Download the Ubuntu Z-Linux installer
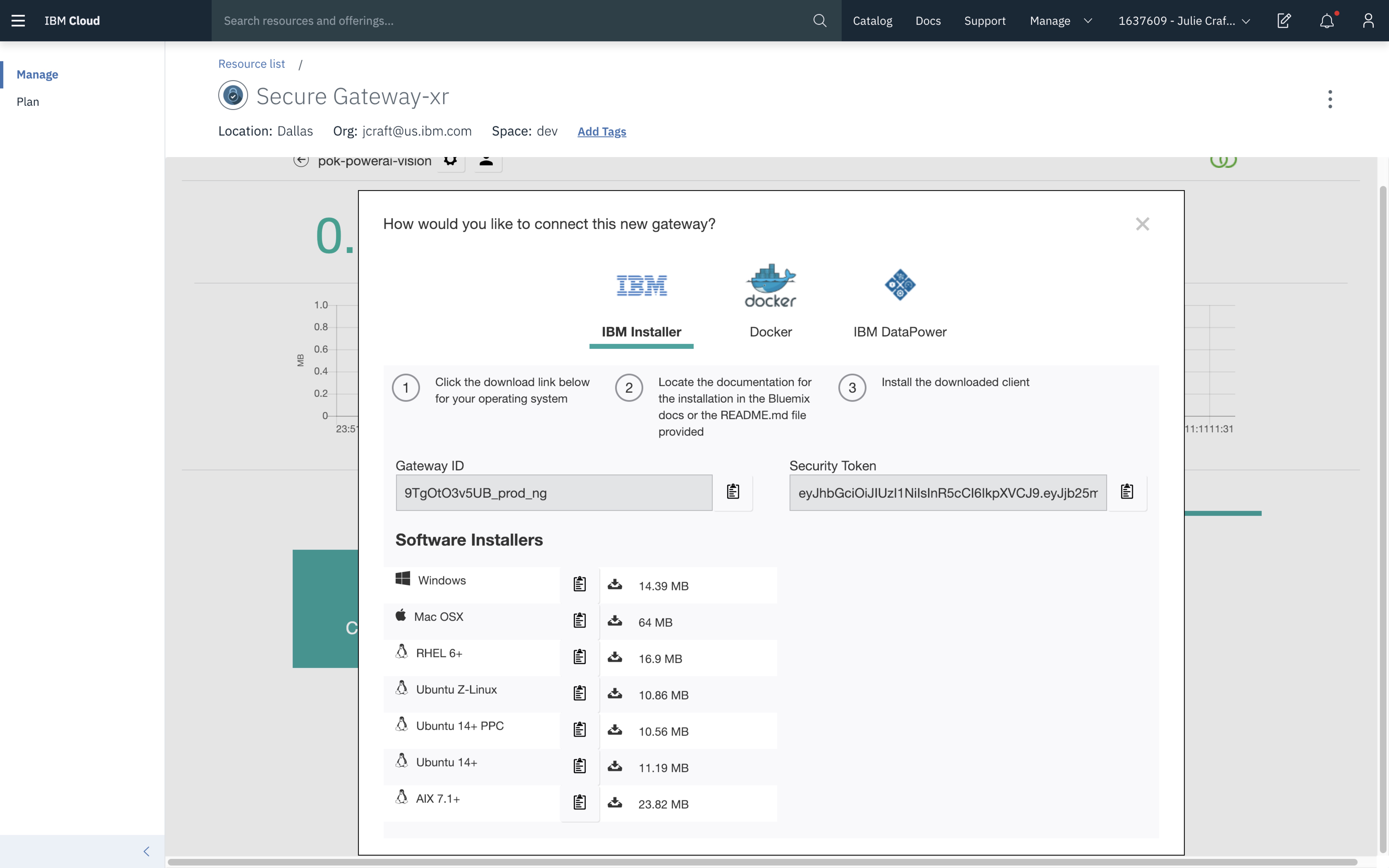 [x=615, y=694]
